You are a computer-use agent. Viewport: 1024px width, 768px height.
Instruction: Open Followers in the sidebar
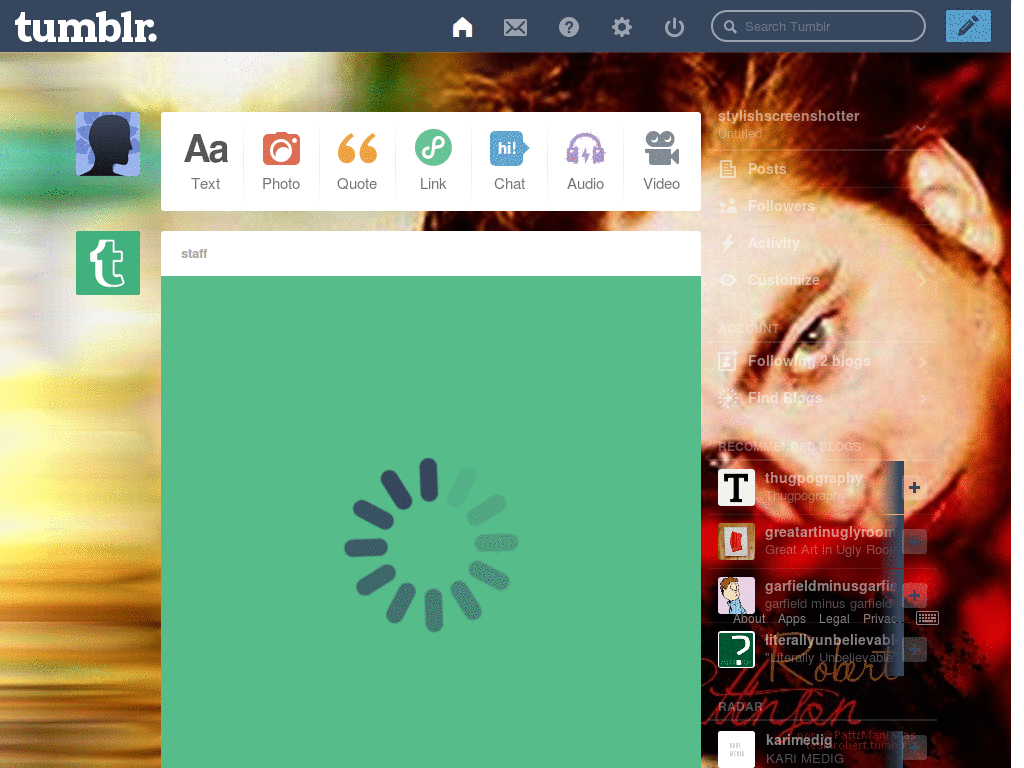coord(781,206)
